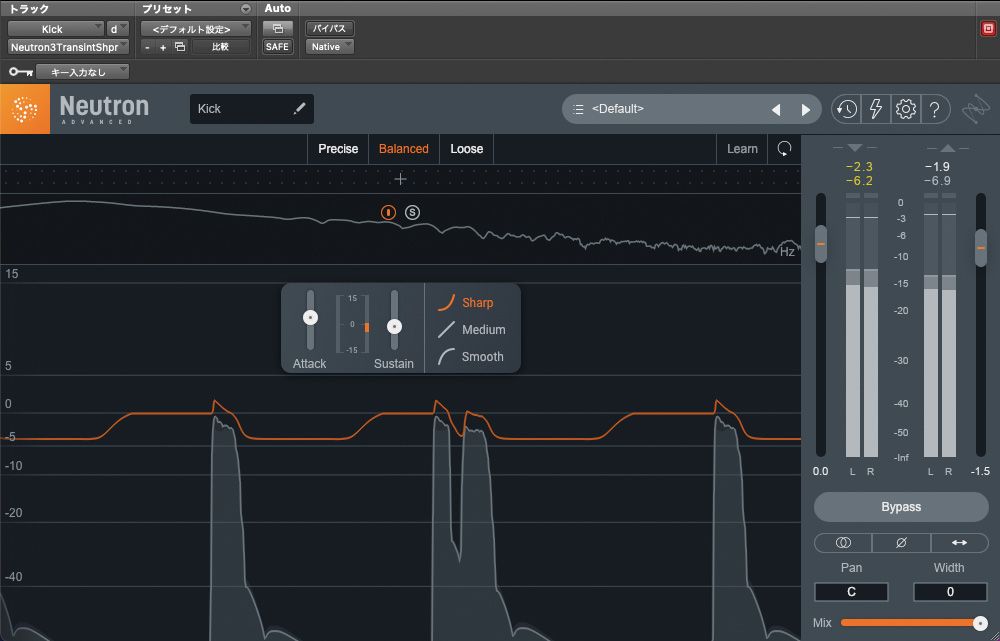Click input peak reading -2.3
This screenshot has height=641, width=1000.
859,167
